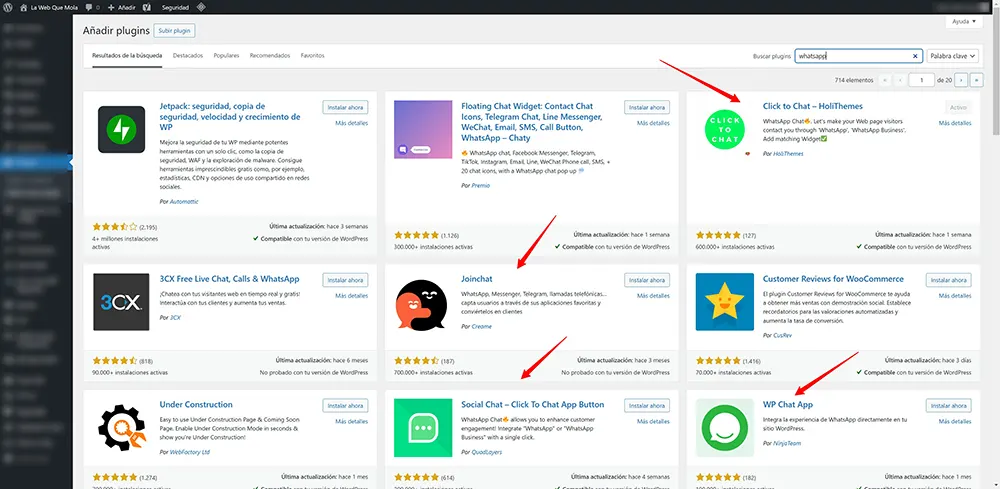Click the Social Chat green bubble logo
The image size is (1000, 489).
[423, 428]
